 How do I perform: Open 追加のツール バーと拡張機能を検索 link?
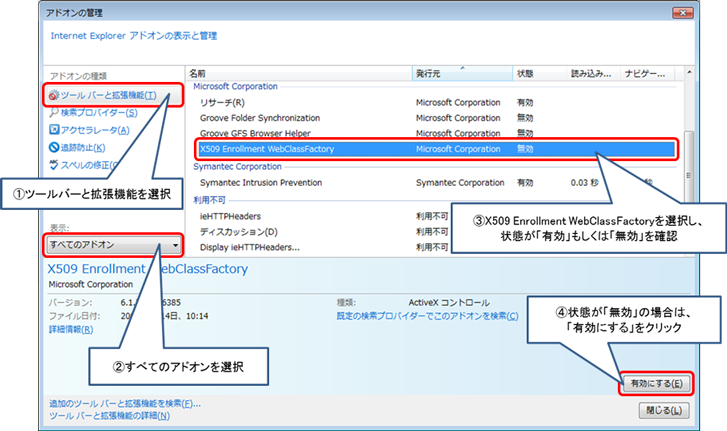[x=125, y=404]
